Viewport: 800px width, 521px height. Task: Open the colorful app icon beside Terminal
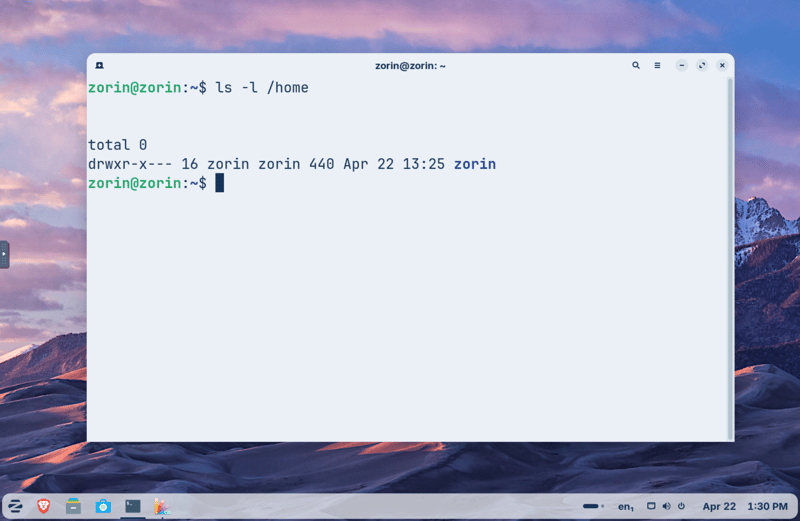[x=161, y=506]
